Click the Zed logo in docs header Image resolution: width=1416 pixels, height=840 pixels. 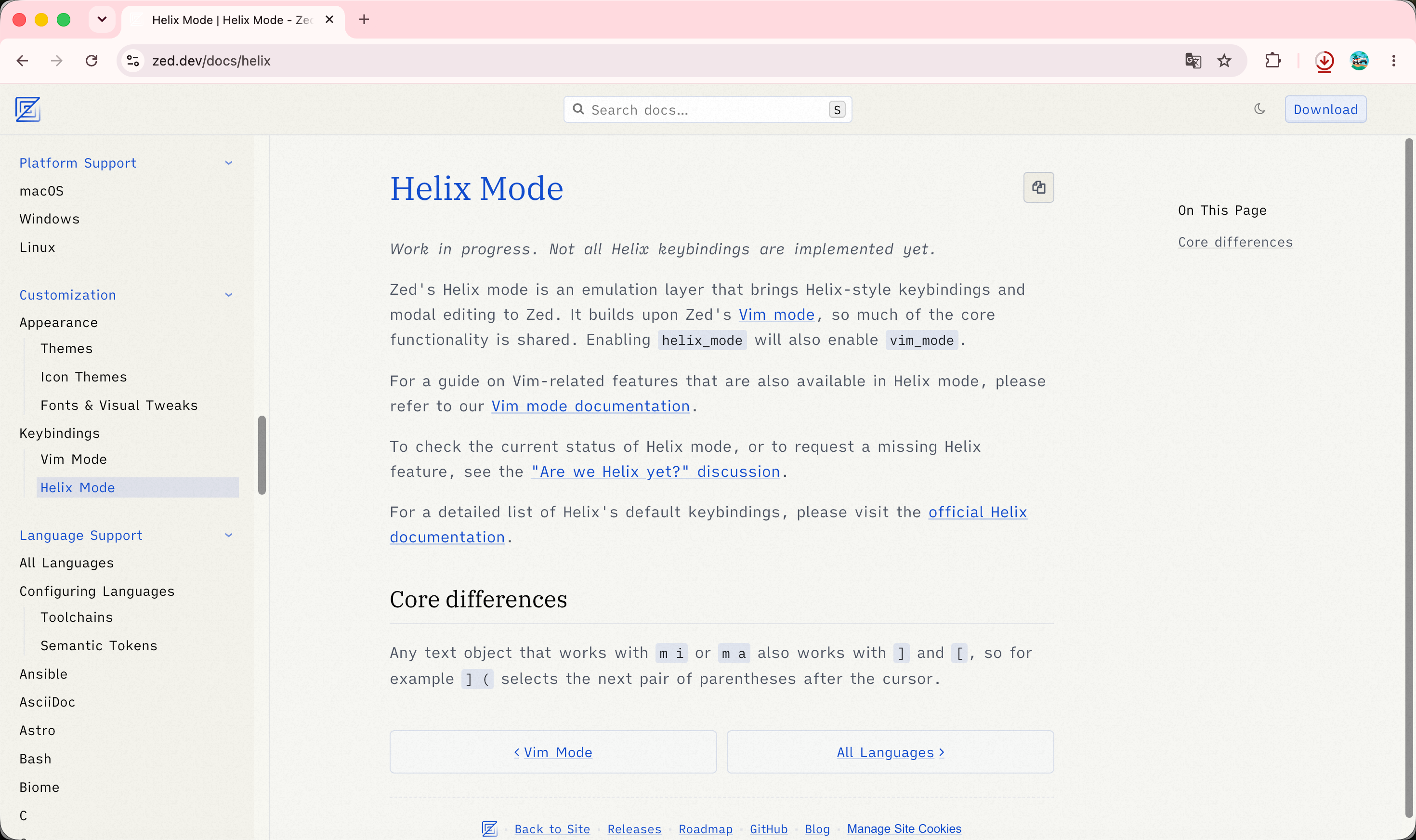coord(27,109)
